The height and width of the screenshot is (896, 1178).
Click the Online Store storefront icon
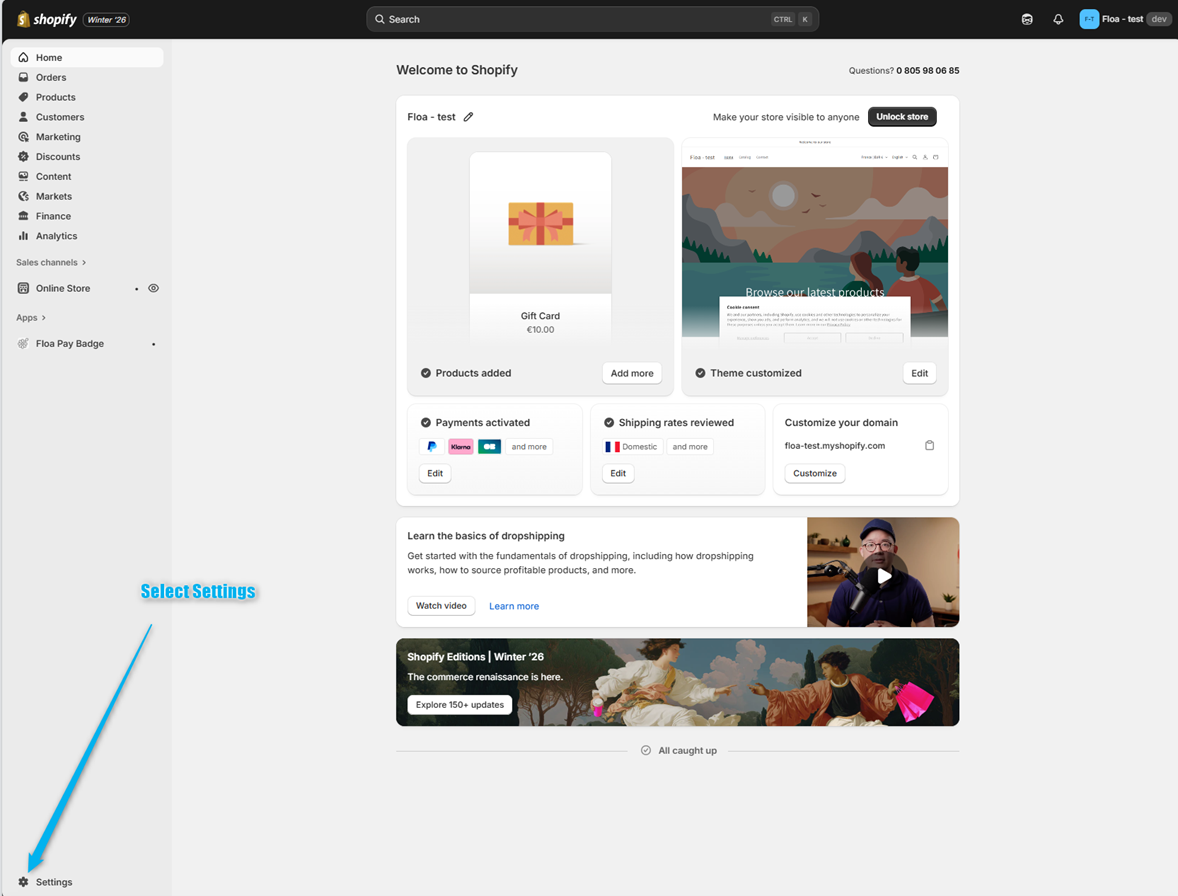[x=23, y=288]
